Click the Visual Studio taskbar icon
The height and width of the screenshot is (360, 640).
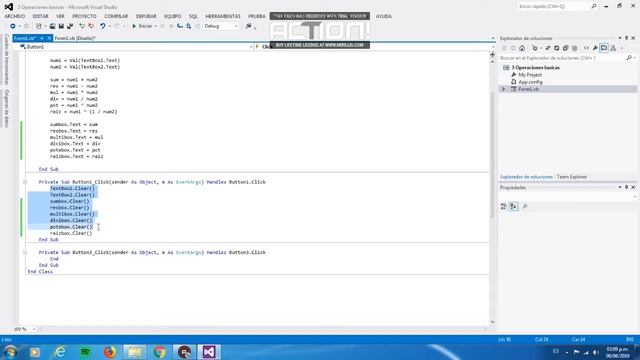pyautogui.click(x=209, y=352)
